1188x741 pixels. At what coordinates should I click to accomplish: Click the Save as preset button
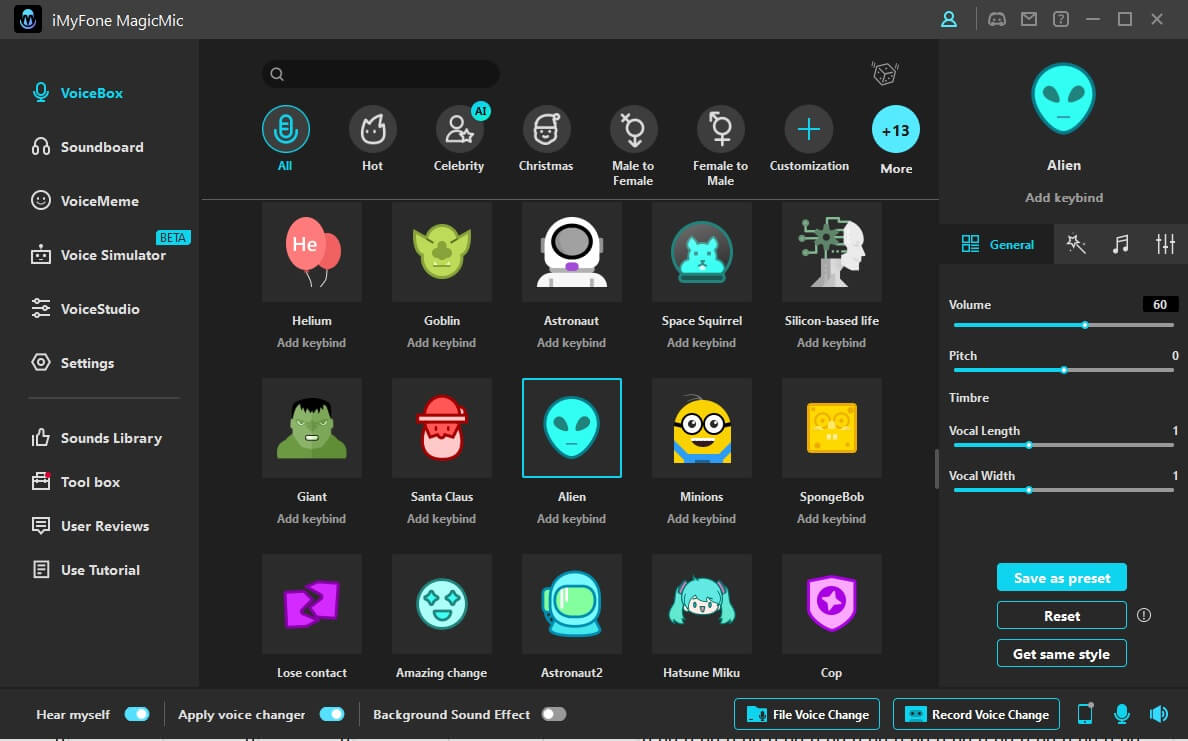coord(1061,577)
